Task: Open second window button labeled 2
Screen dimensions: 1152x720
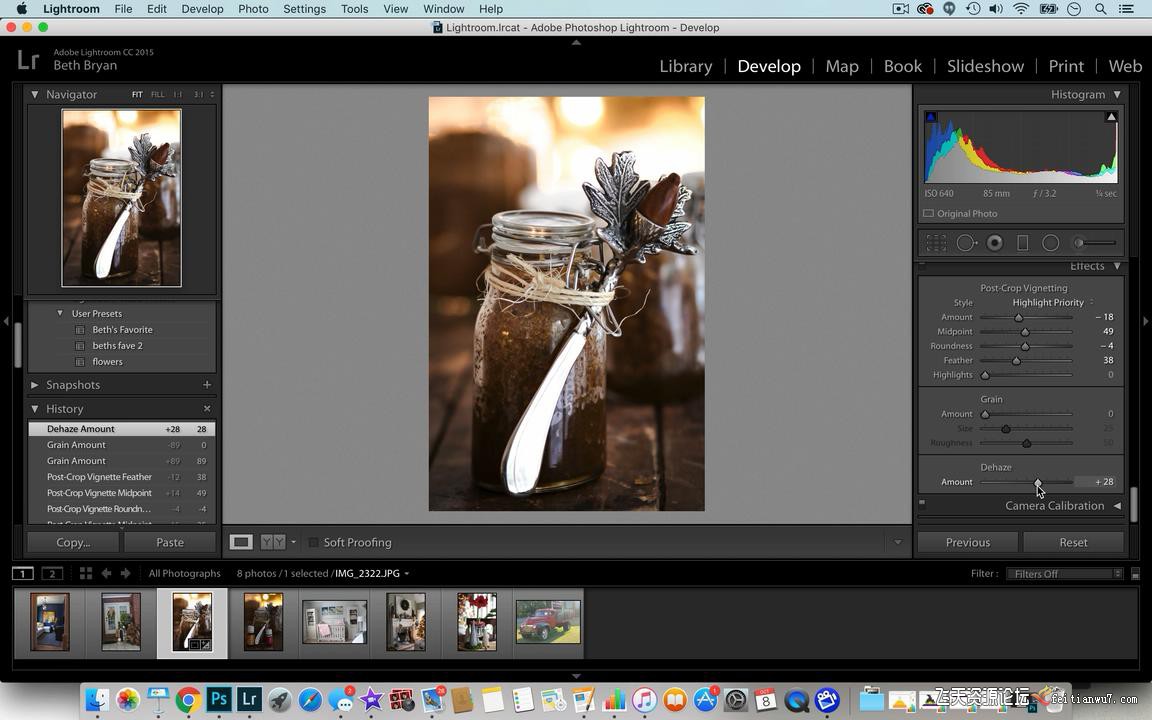Action: [x=52, y=573]
